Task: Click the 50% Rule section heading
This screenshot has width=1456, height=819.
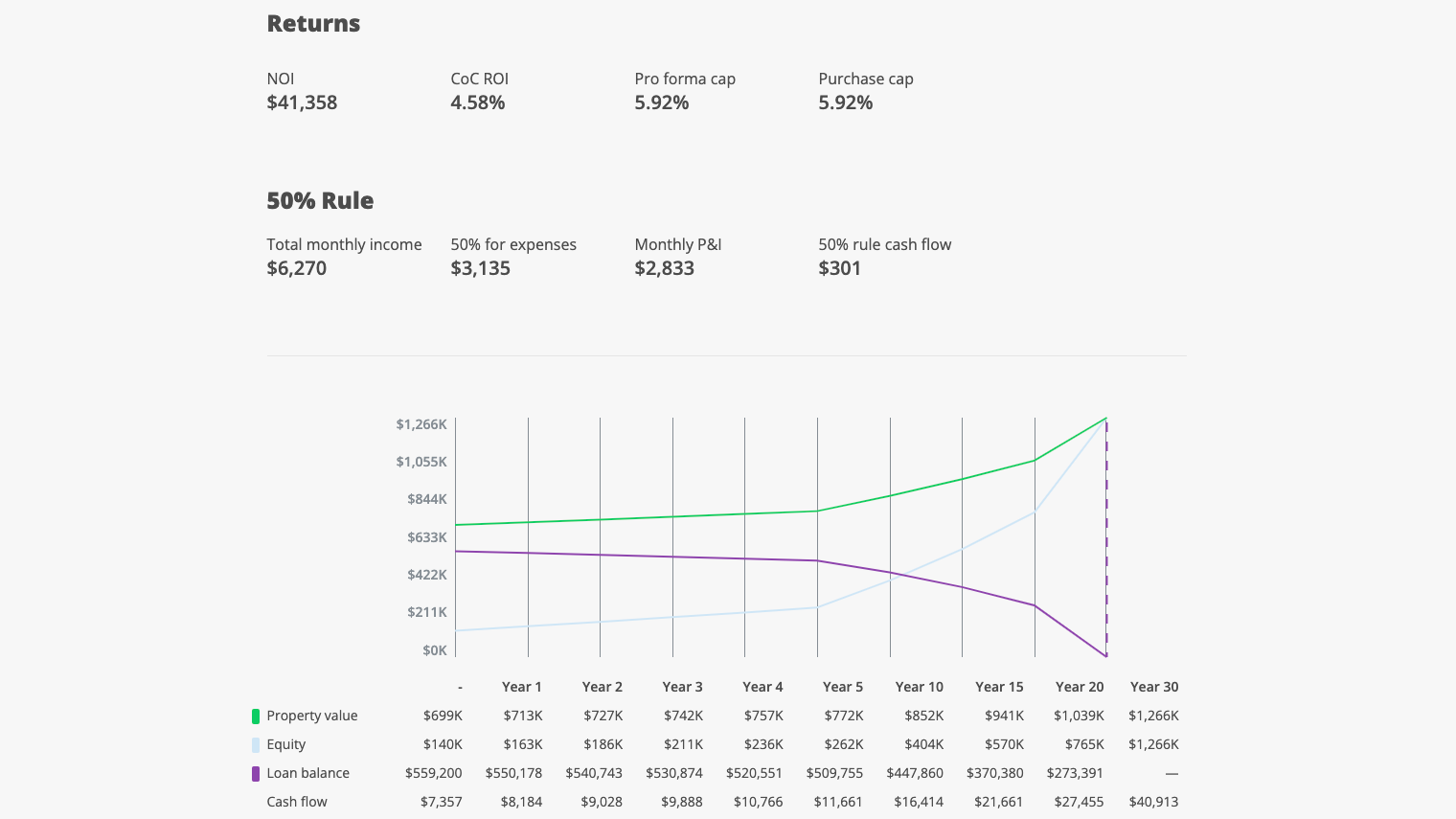Action: [320, 200]
